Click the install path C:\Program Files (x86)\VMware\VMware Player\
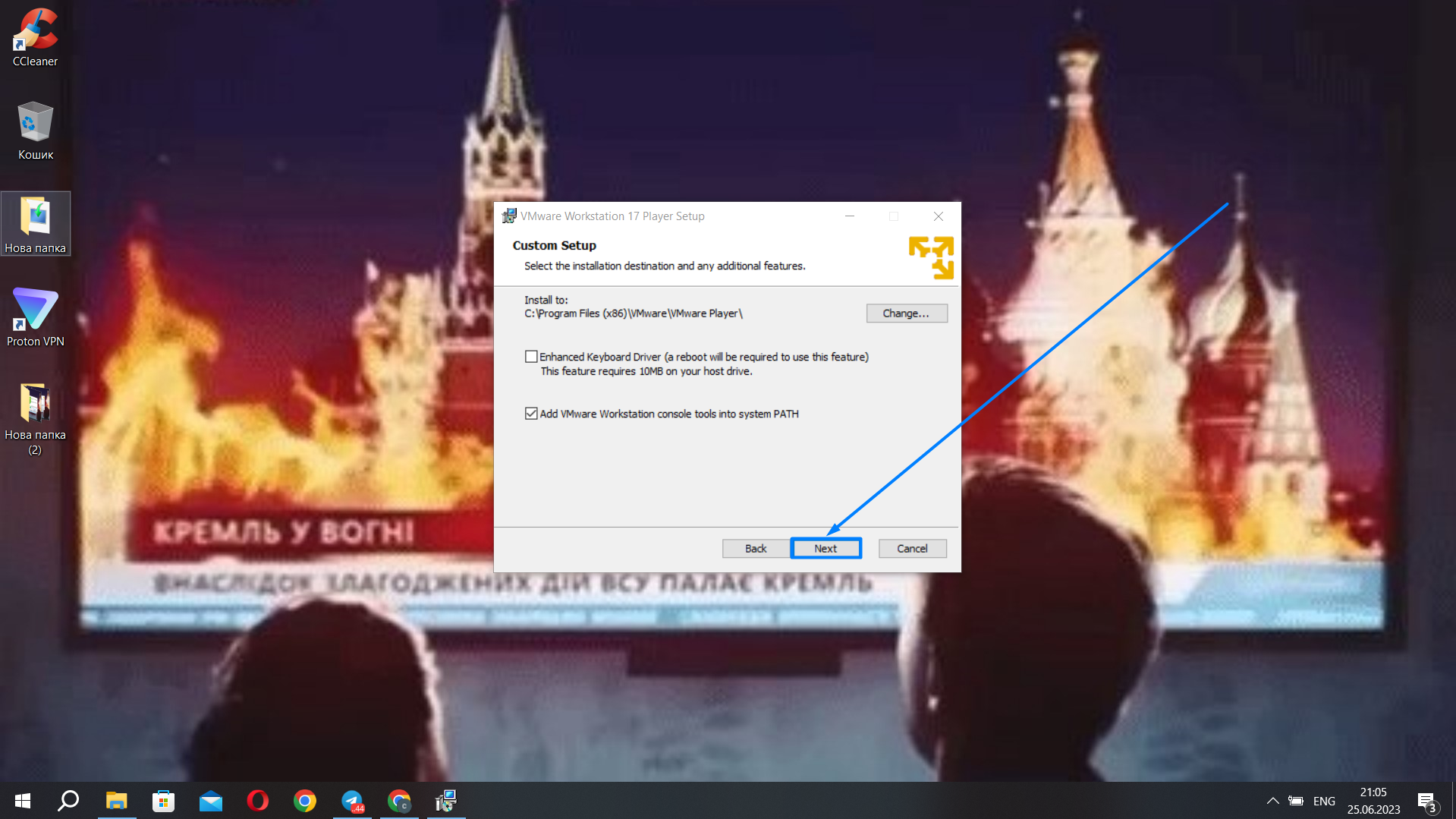The width and height of the screenshot is (1456, 819). click(634, 313)
